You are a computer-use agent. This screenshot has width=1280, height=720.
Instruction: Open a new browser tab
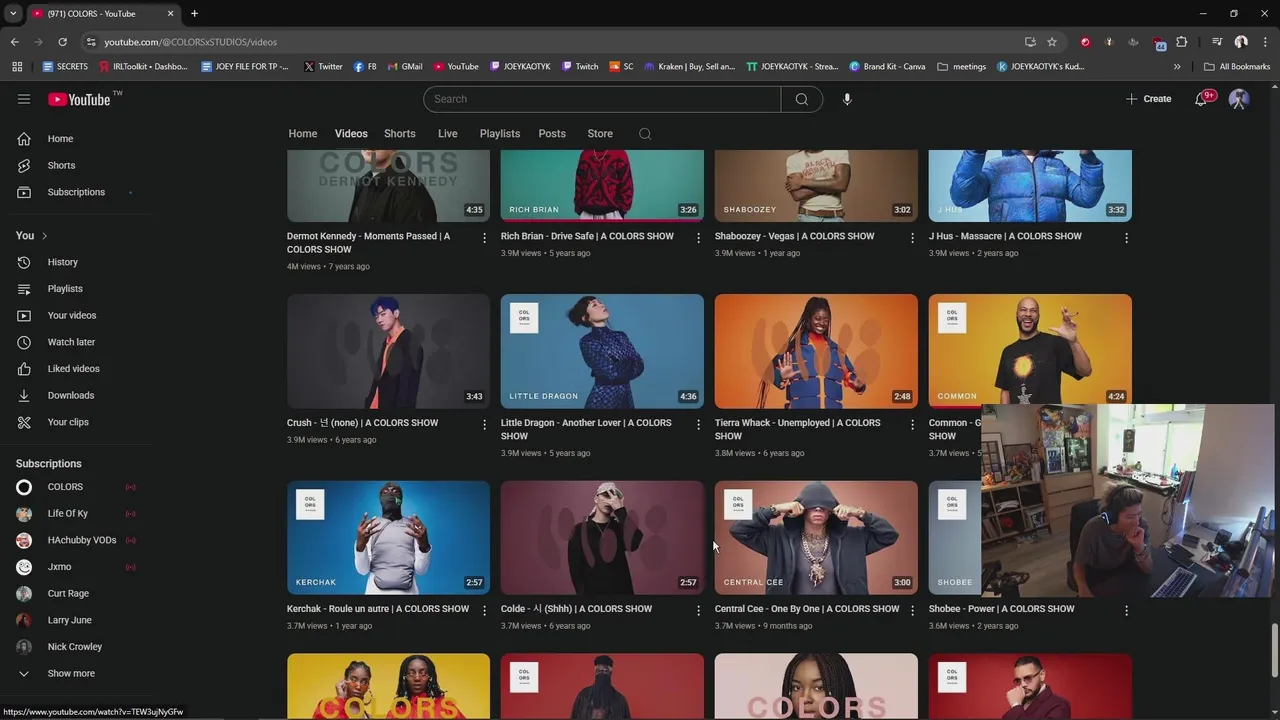click(x=194, y=14)
